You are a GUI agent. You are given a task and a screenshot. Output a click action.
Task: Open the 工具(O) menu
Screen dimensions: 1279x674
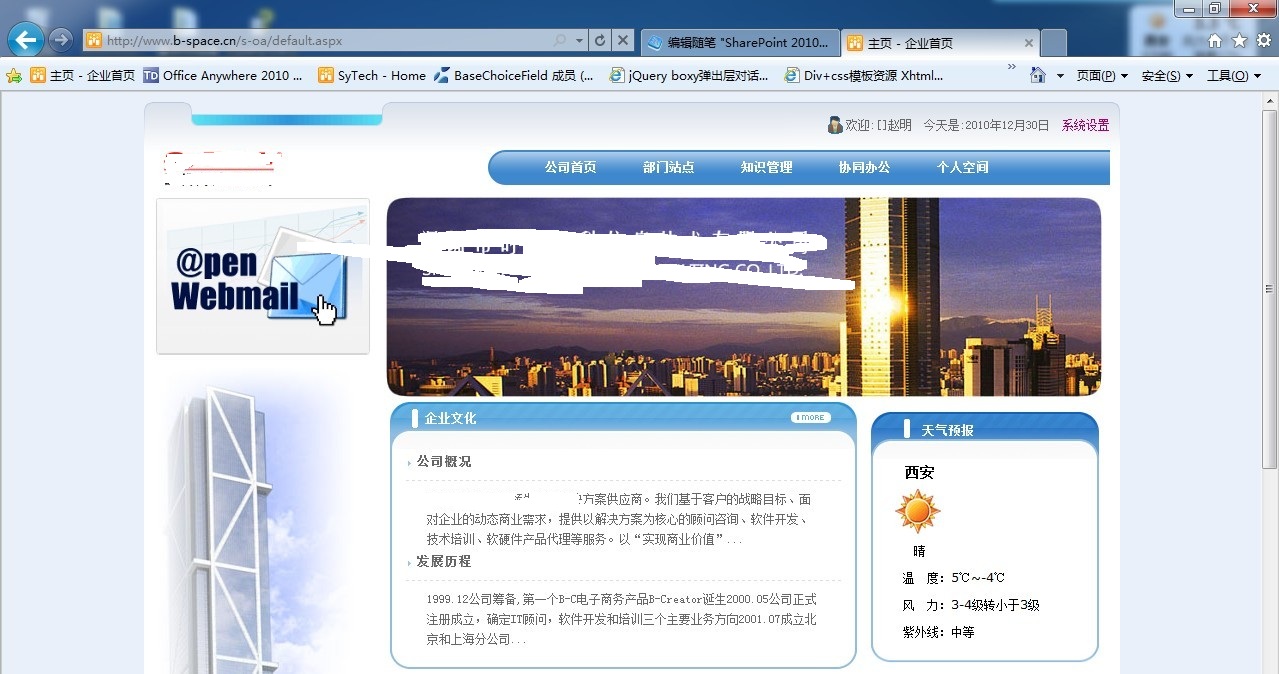(x=1234, y=76)
